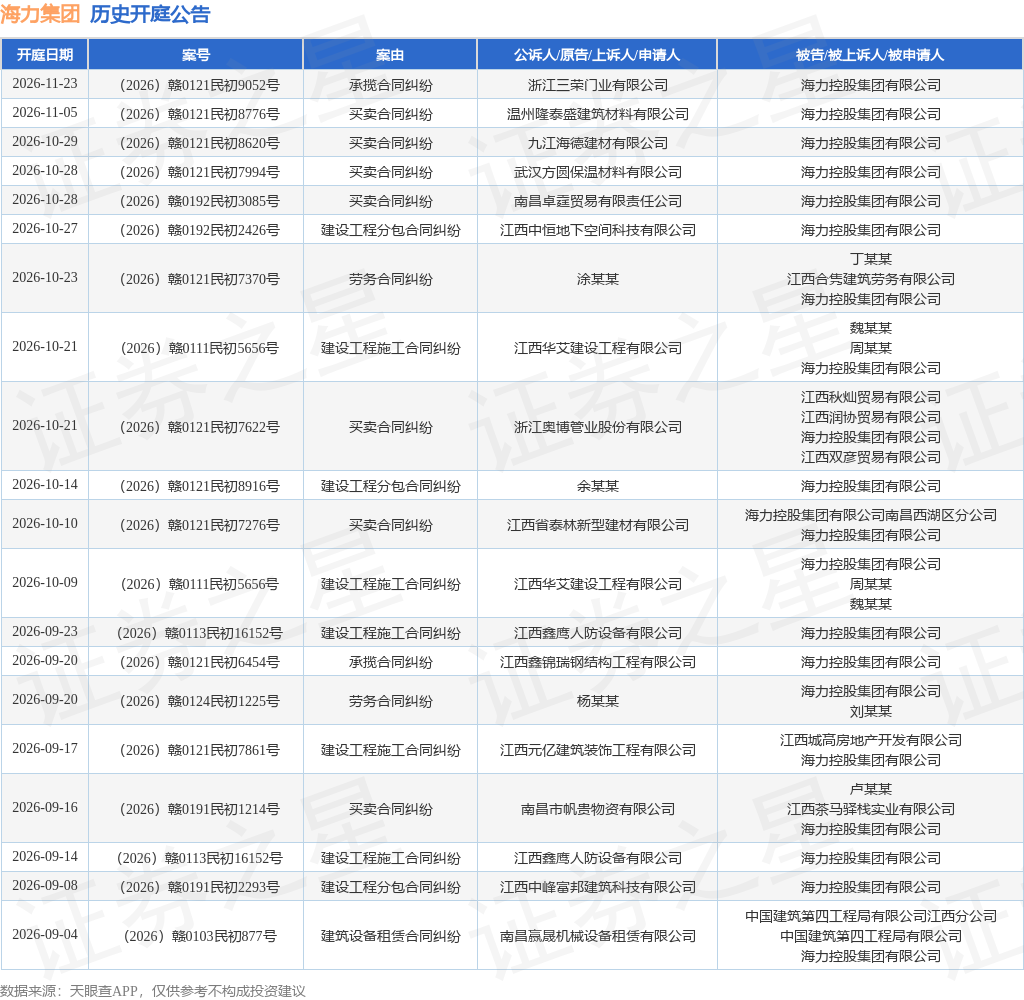Click defendant 海力控股集团有限公司南昌西湖区分公司
Image resolution: width=1024 pixels, height=1000 pixels.
pyautogui.click(x=871, y=515)
